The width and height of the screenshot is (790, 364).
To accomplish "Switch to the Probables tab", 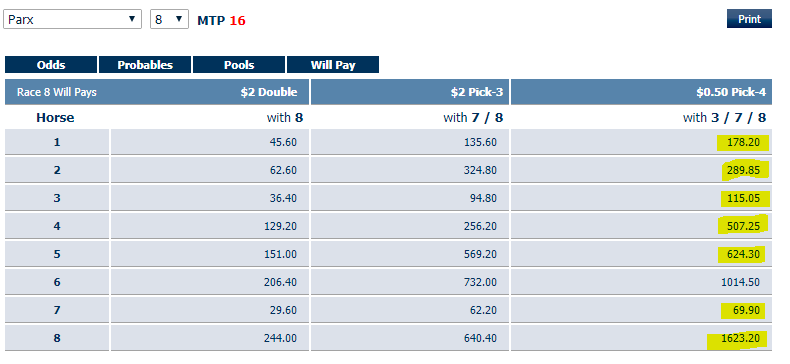I will (145, 65).
